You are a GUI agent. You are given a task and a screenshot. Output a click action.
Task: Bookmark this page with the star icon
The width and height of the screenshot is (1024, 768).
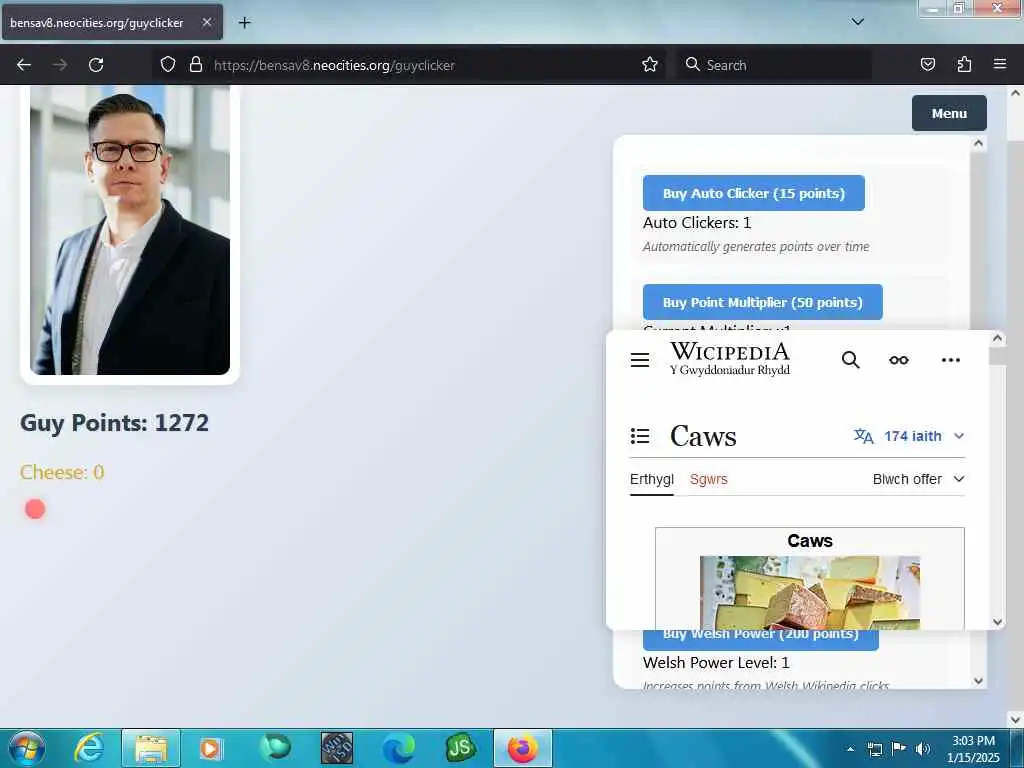(650, 65)
